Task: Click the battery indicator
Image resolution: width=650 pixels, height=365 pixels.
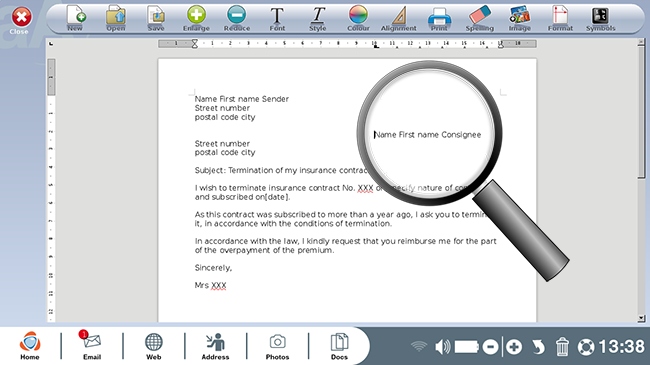Action: tap(467, 347)
